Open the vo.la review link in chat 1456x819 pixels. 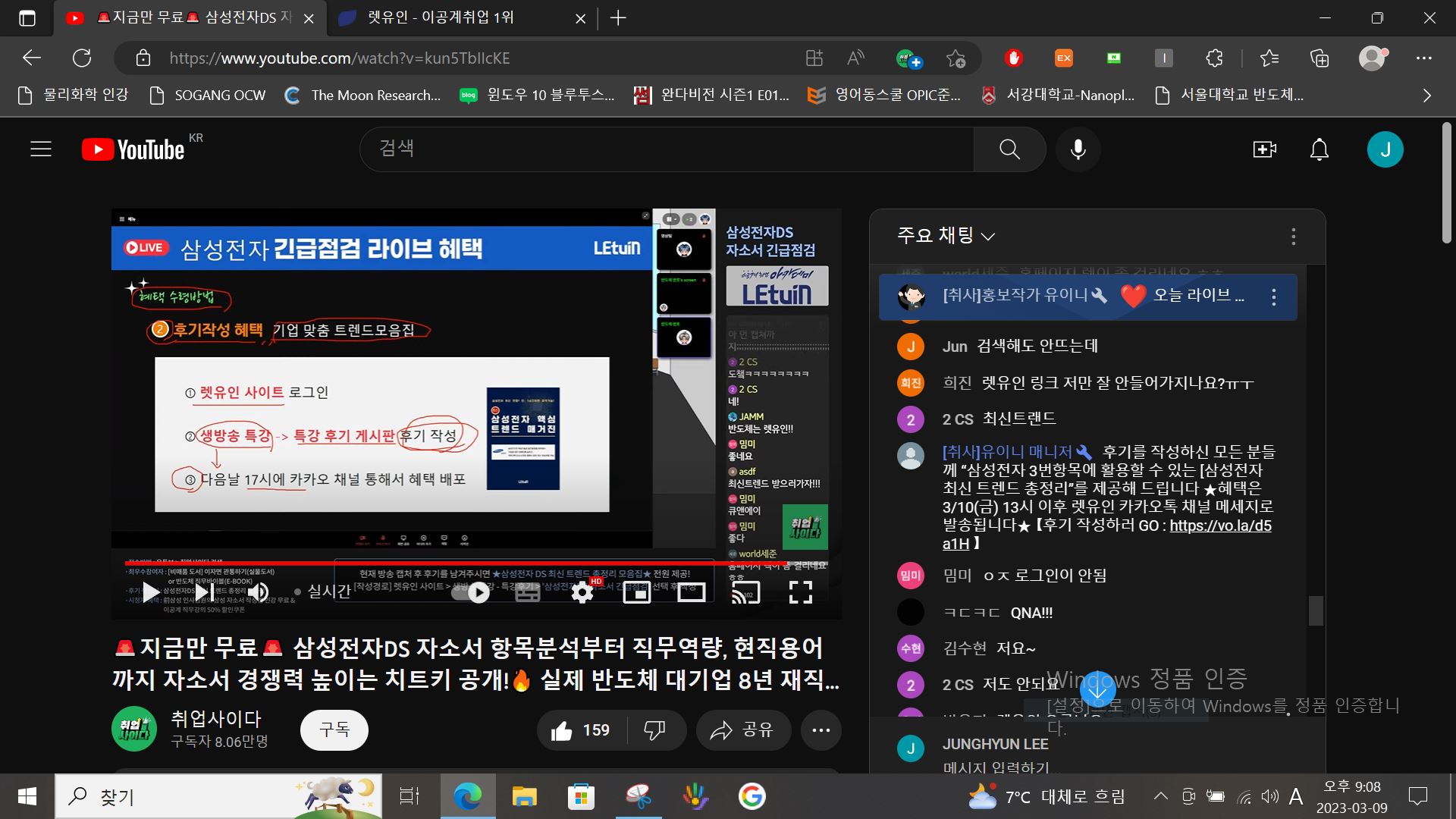[x=1219, y=526]
